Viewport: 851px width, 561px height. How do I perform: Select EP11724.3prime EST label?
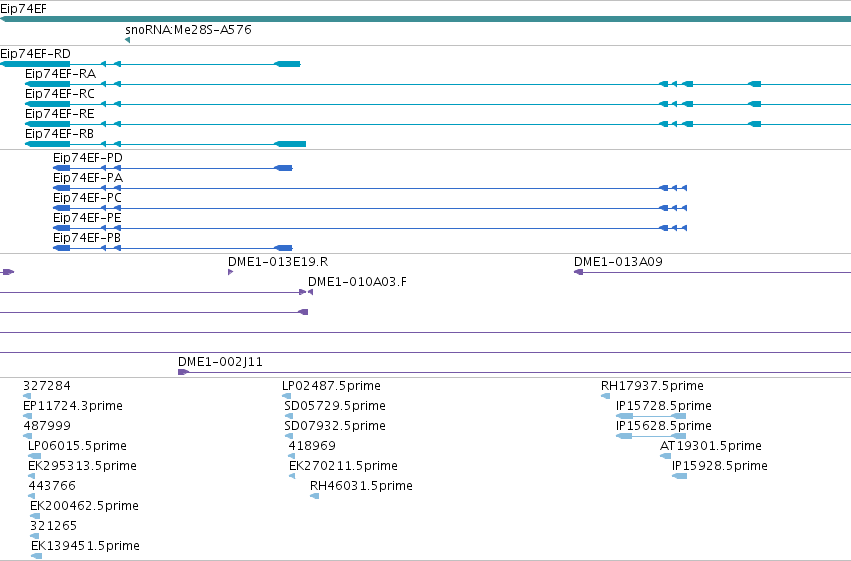pos(73,406)
